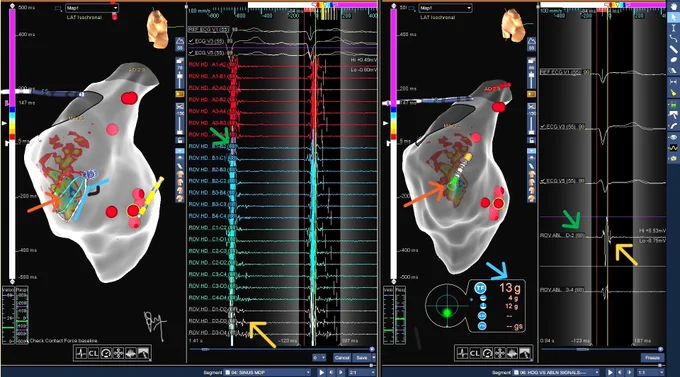Select the ellipse area tool
The width and height of the screenshot is (680, 377).
(x=673, y=60)
